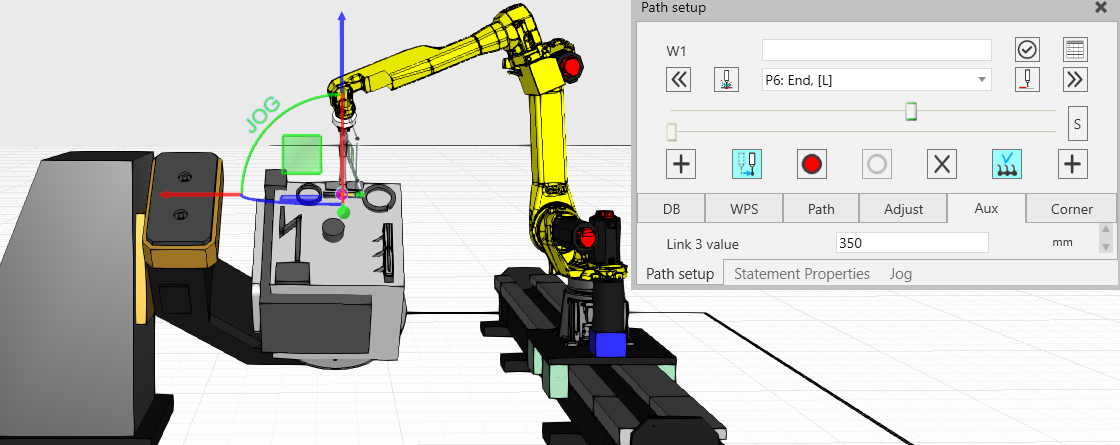The width and height of the screenshot is (1120, 445).
Task: Toggle the highlighted weave pattern button
Action: pyautogui.click(x=1007, y=164)
